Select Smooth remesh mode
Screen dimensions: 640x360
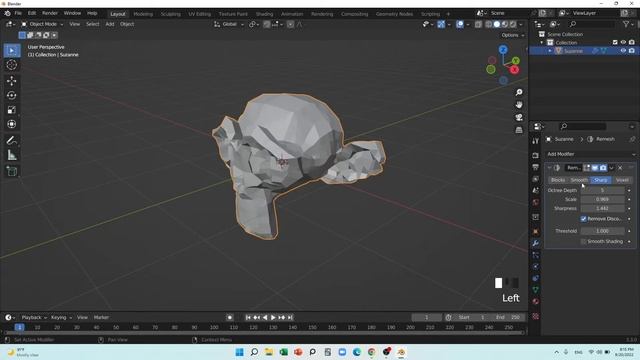point(579,180)
